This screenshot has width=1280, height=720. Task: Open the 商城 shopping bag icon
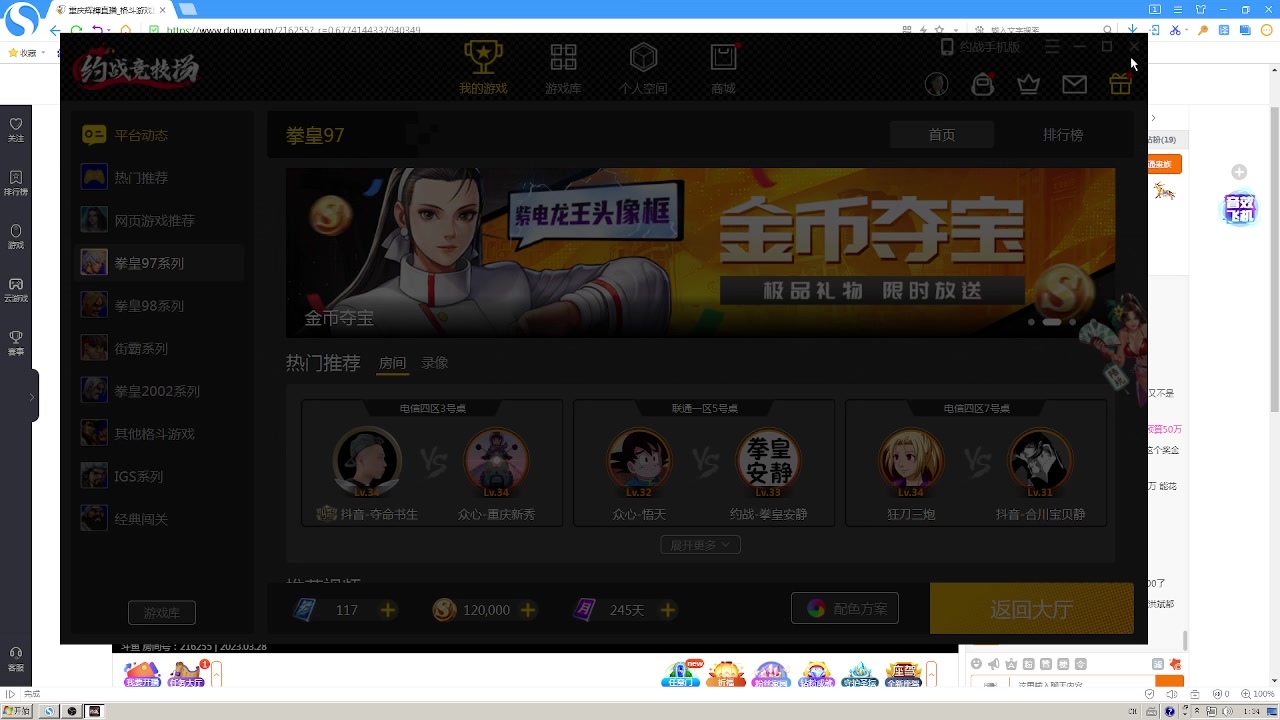[x=723, y=67]
